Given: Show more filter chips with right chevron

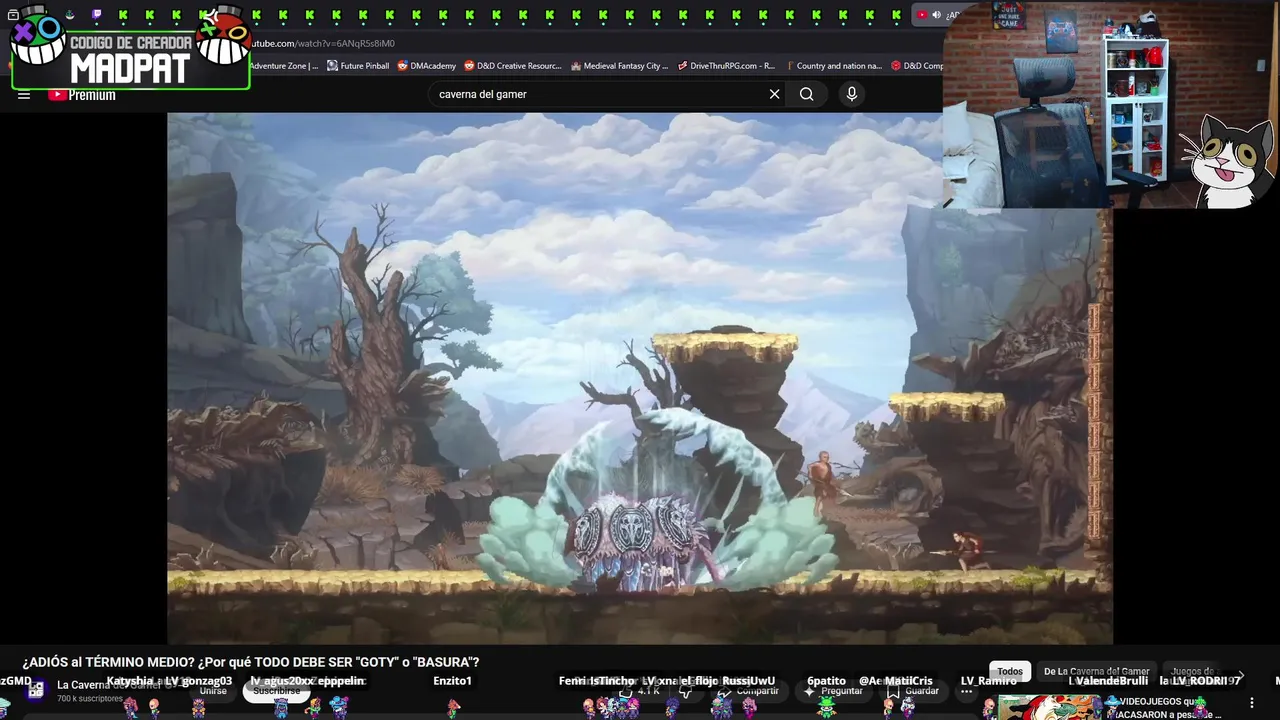Looking at the screenshot, I should 1240,676.
